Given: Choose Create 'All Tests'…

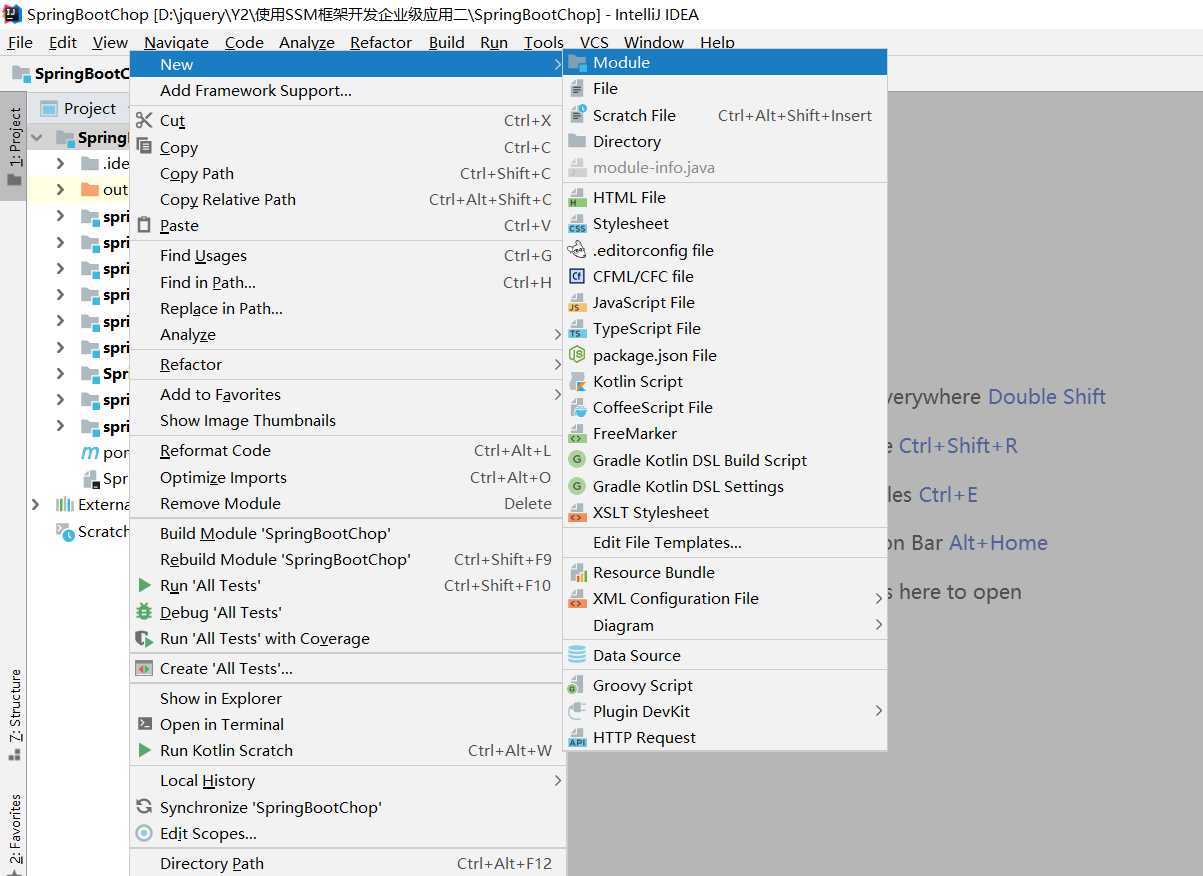Looking at the screenshot, I should [348, 669].
